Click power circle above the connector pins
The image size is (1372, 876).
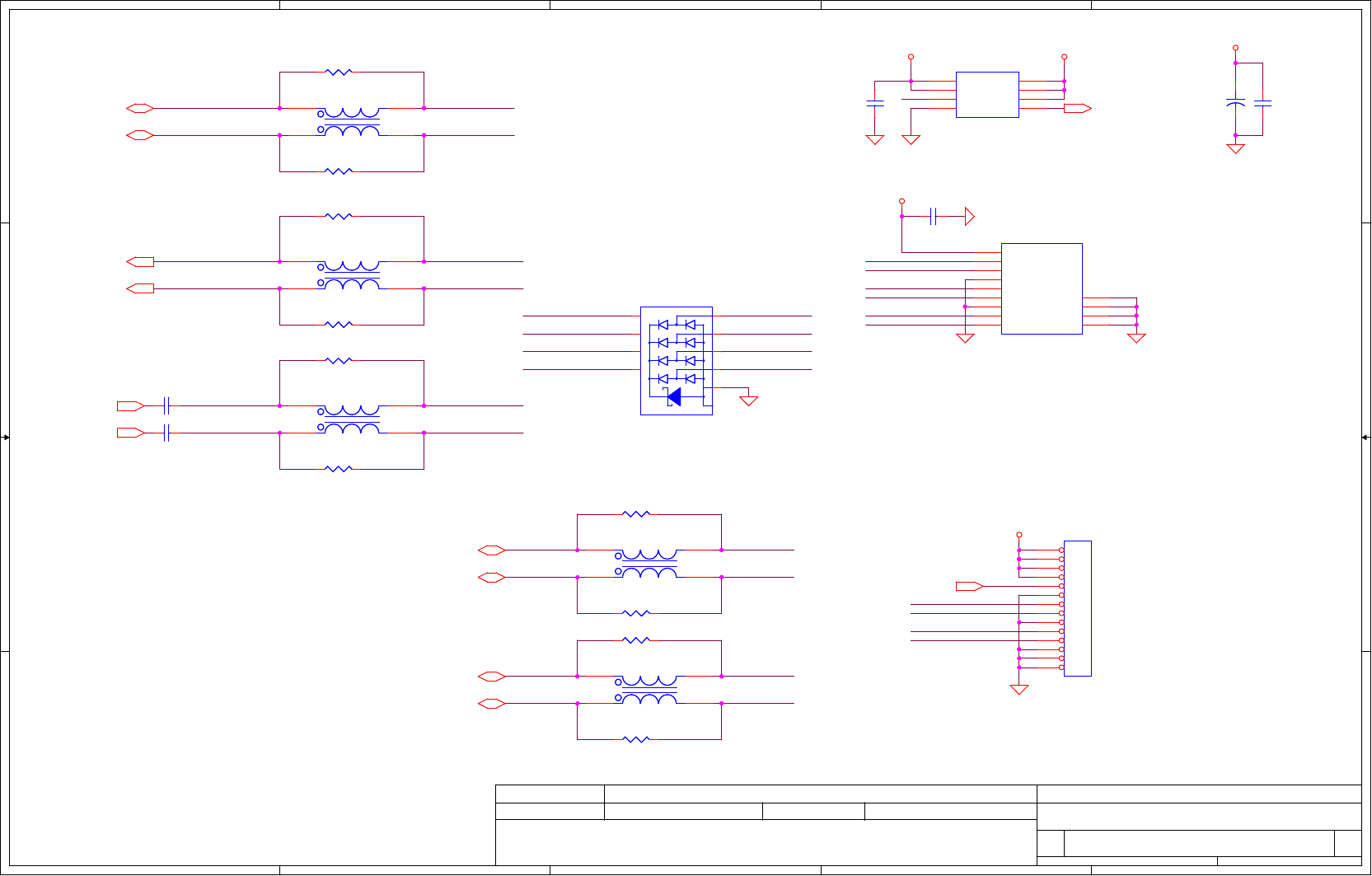click(x=1019, y=535)
